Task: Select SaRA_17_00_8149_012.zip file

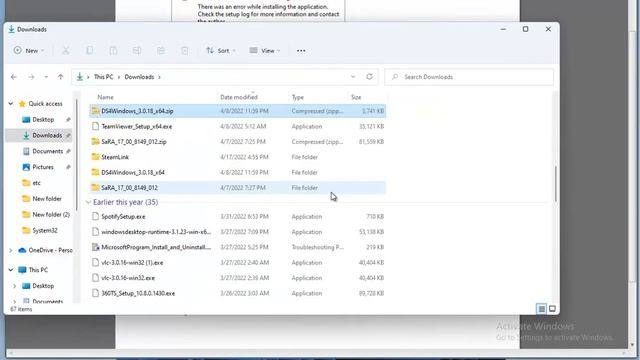Action: coord(238,142)
